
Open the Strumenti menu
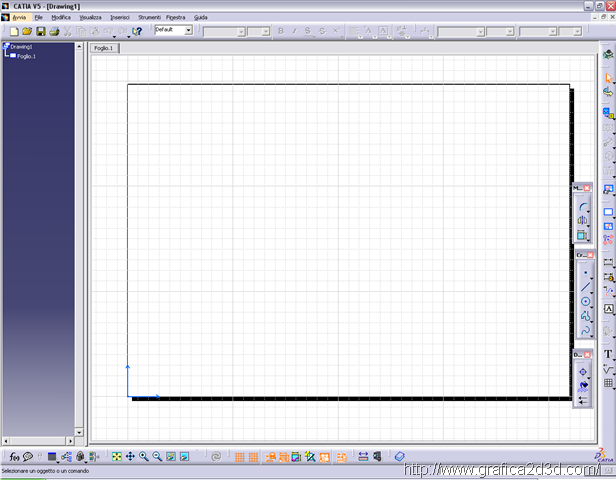coord(148,17)
